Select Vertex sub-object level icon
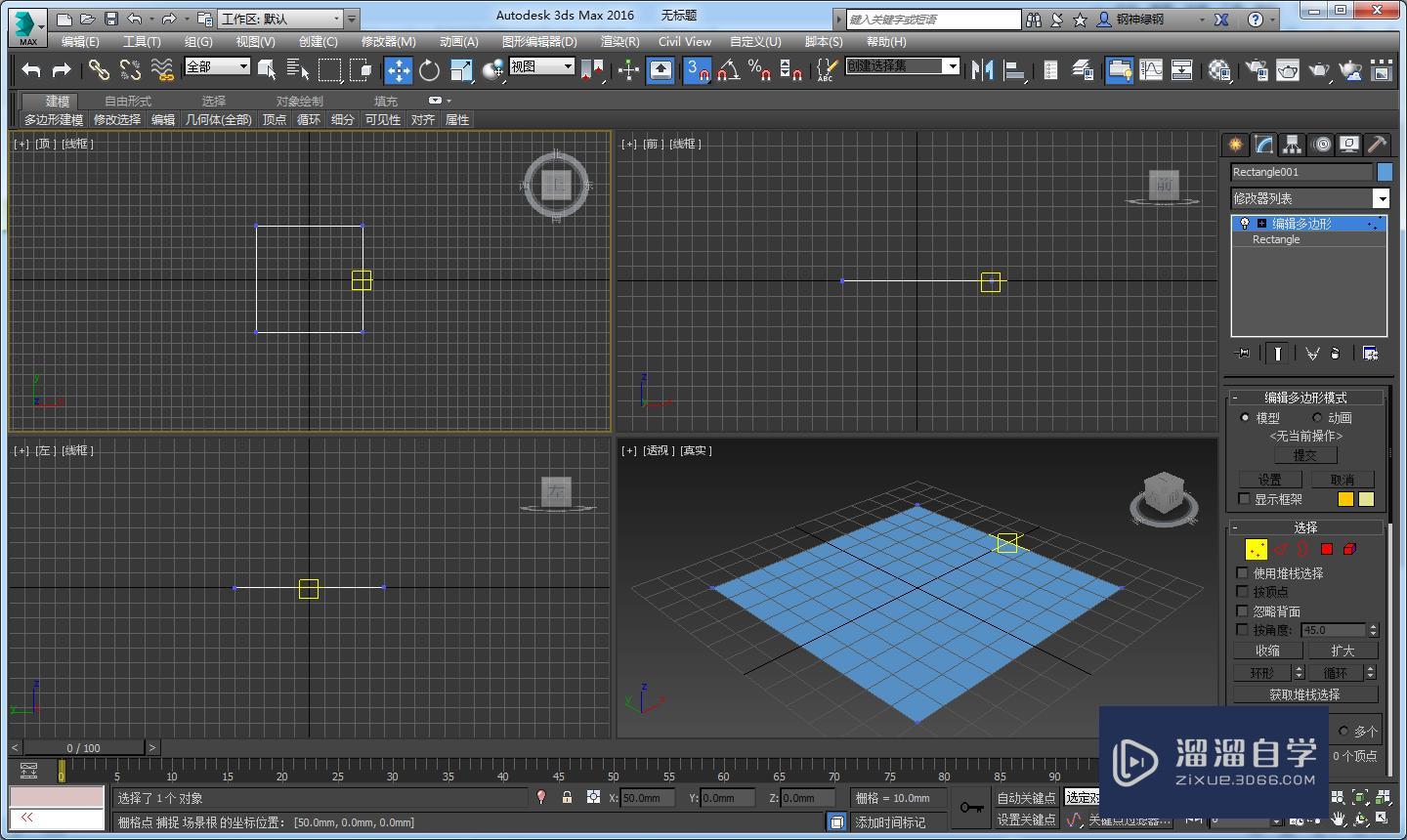Image resolution: width=1407 pixels, height=840 pixels. coord(1257,550)
